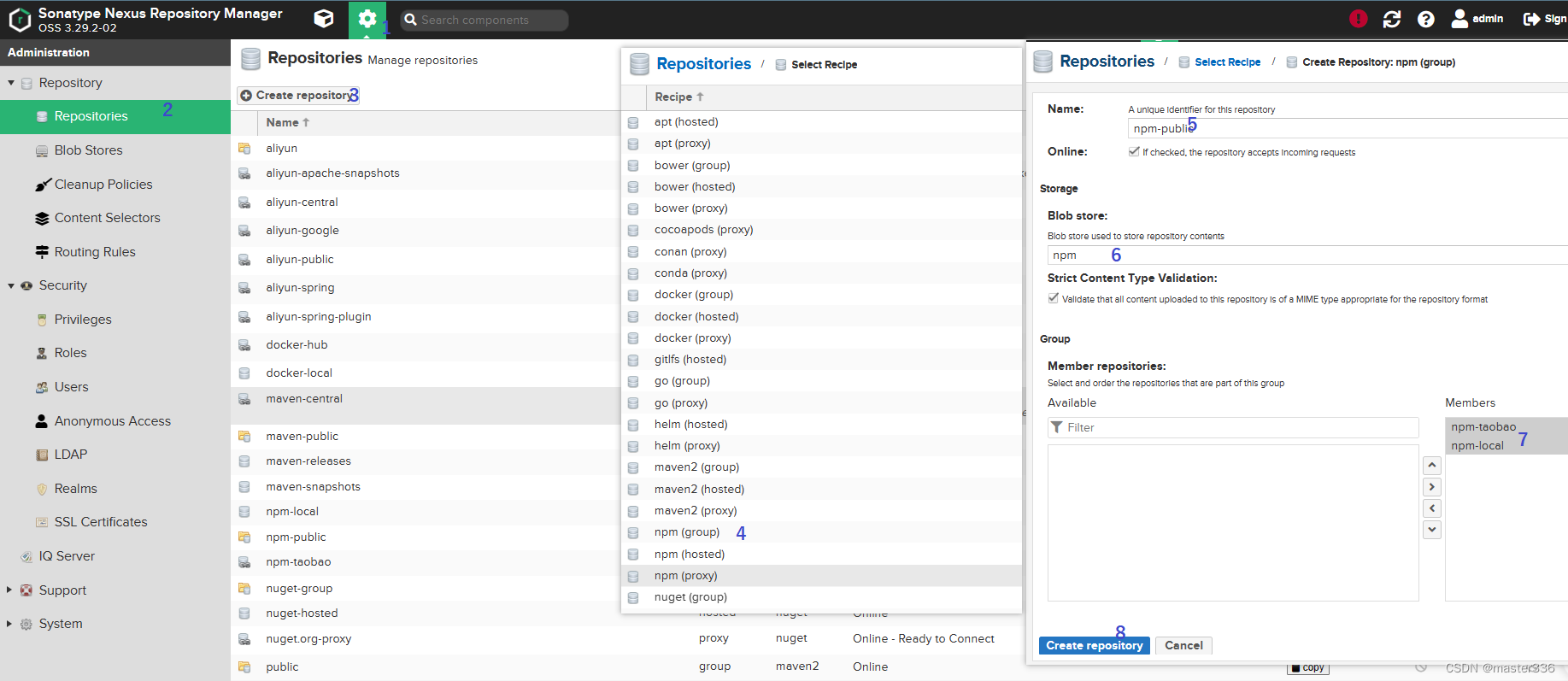
Task: Choose npm (group) recipe
Action: [x=686, y=532]
